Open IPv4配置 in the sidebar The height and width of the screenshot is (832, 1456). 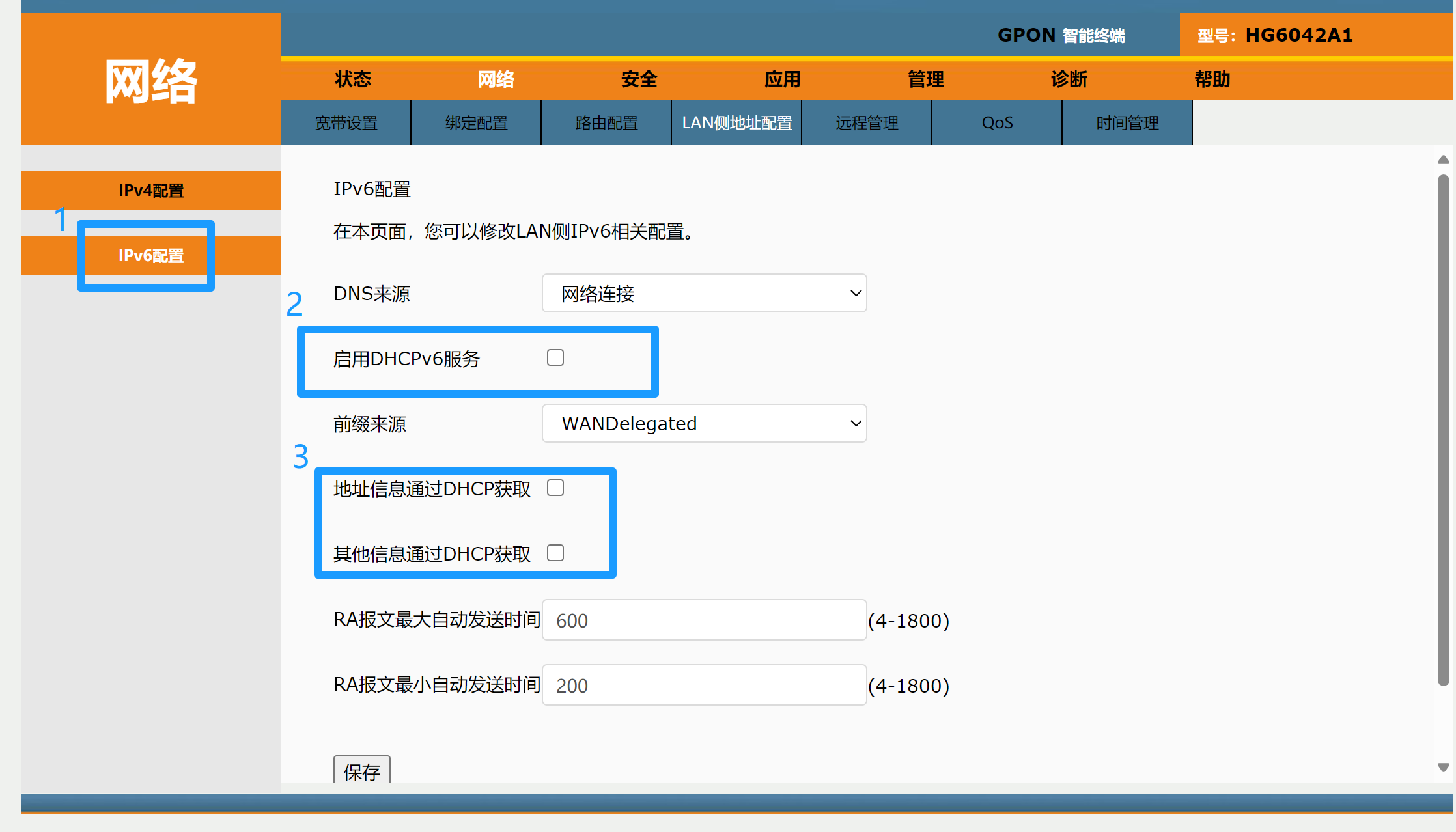click(151, 190)
